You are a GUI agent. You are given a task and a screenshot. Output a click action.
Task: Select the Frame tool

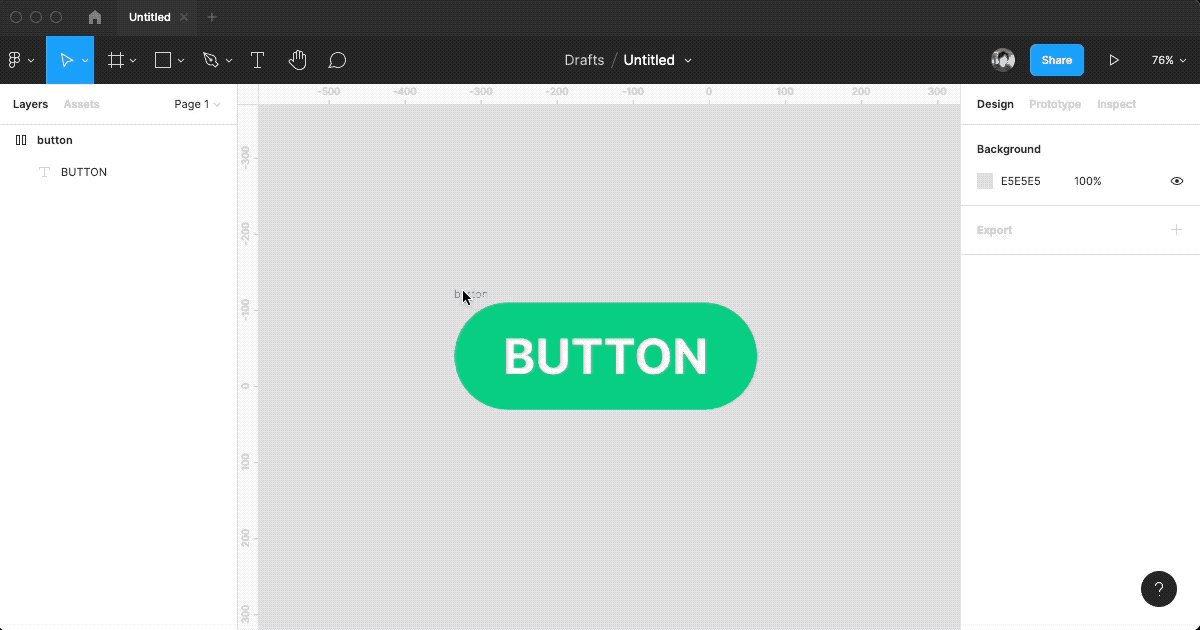pyautogui.click(x=116, y=60)
